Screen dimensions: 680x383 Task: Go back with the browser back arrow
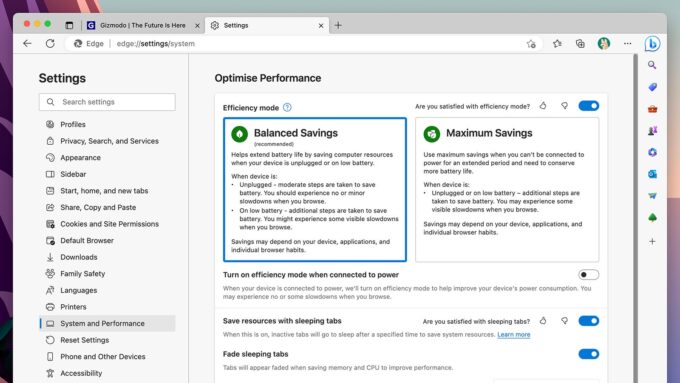27,43
